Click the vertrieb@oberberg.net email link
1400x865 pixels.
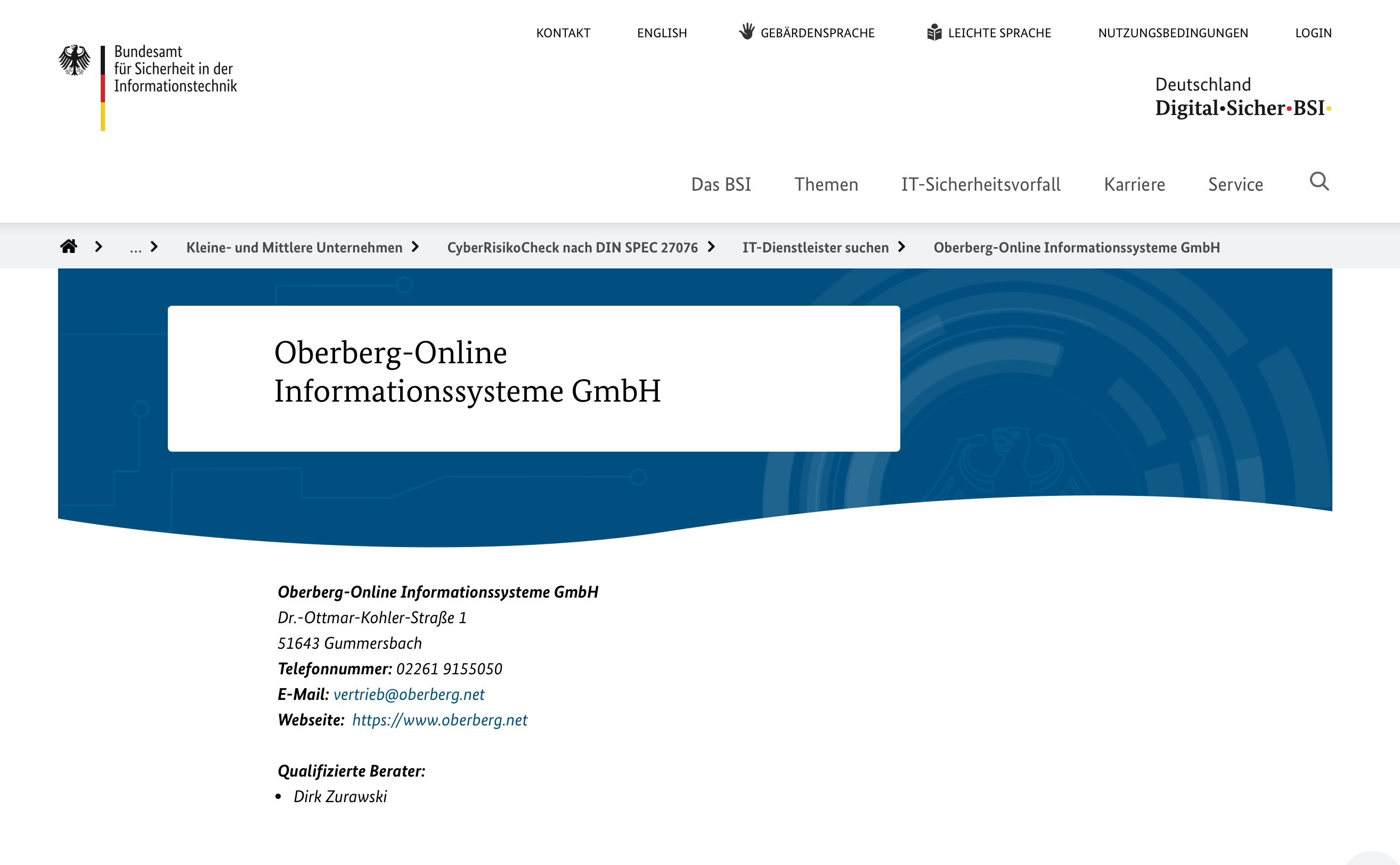pos(409,695)
